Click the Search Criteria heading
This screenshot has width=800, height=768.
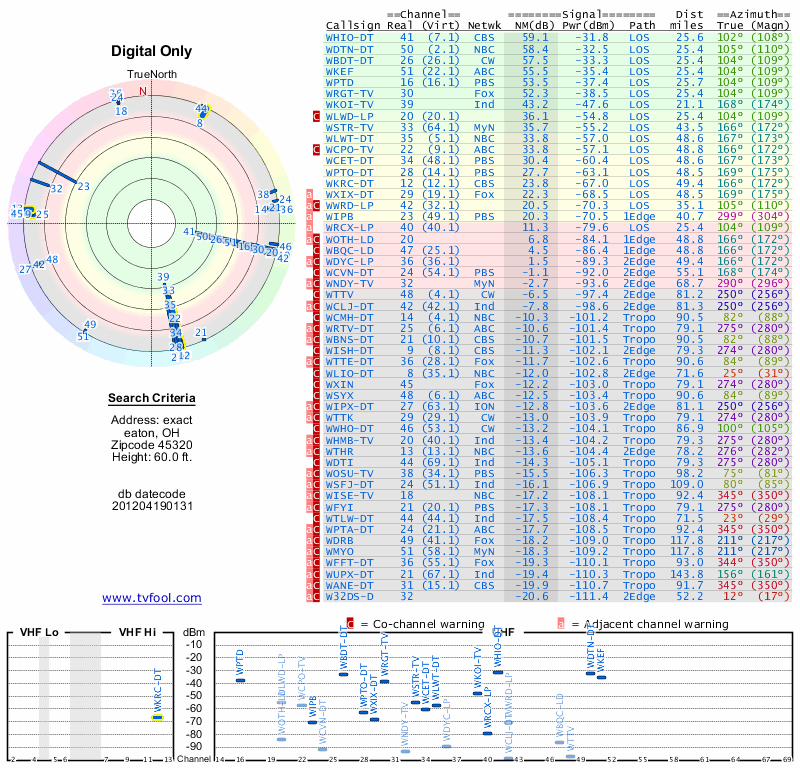click(x=152, y=398)
